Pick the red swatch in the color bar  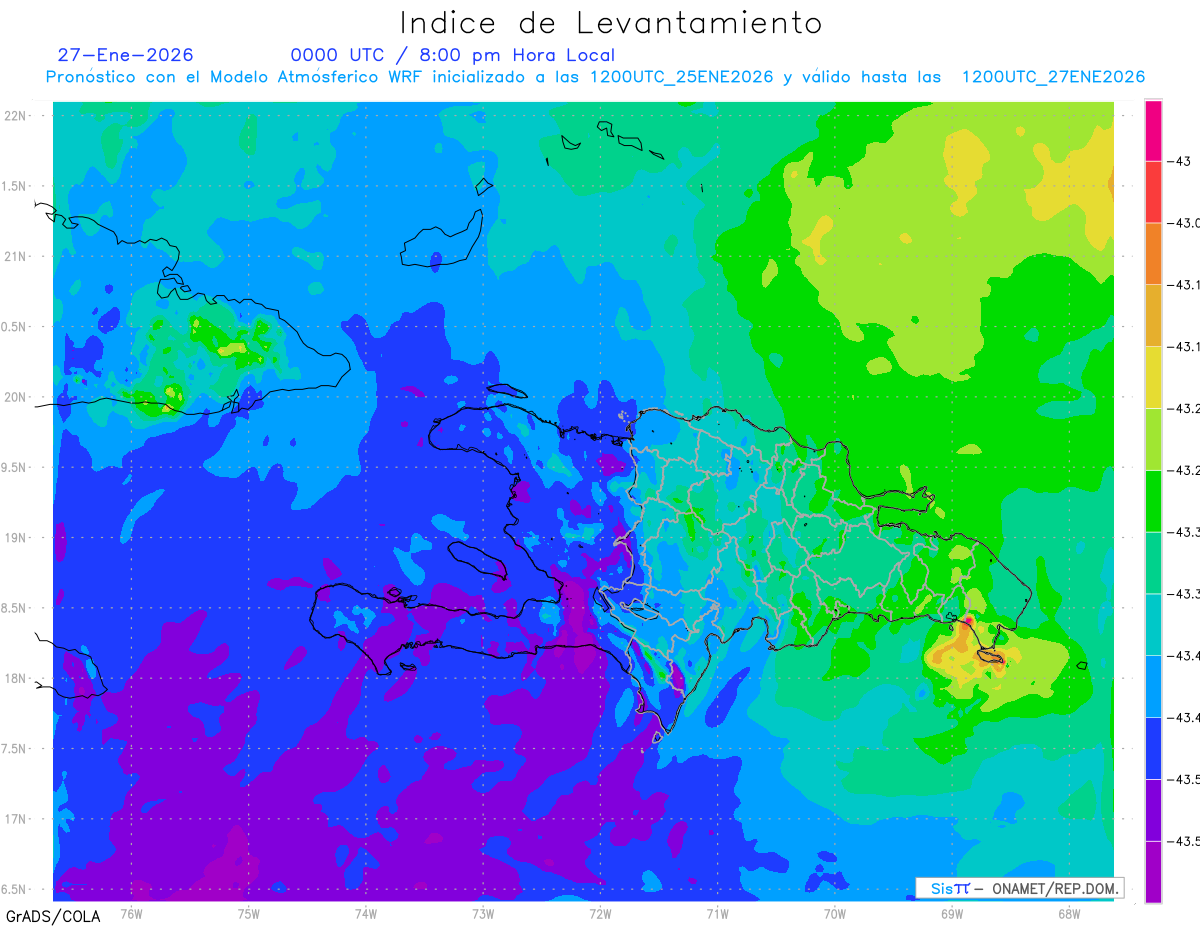click(1153, 192)
